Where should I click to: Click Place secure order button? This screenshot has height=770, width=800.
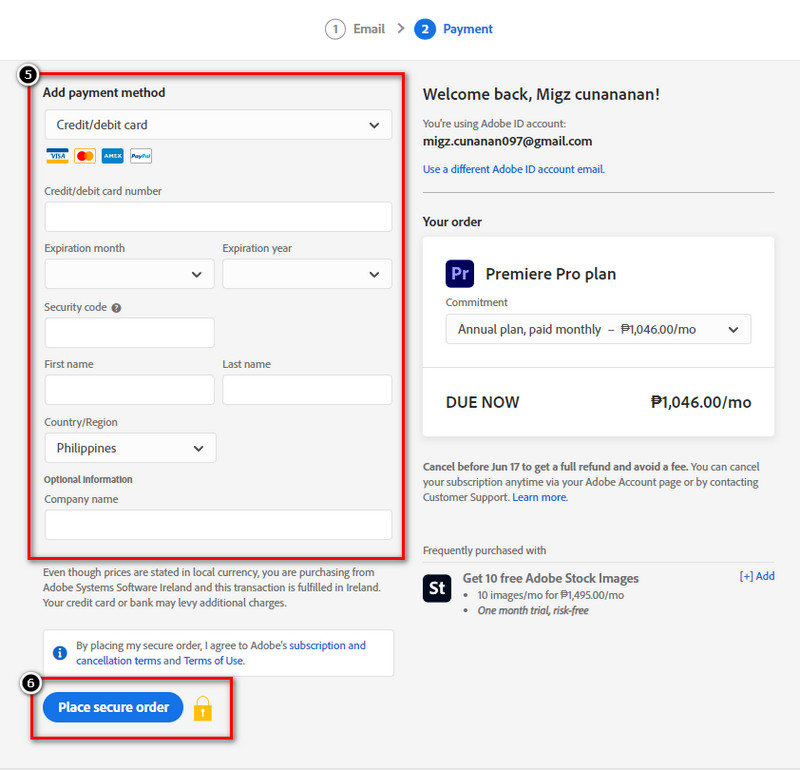point(113,707)
